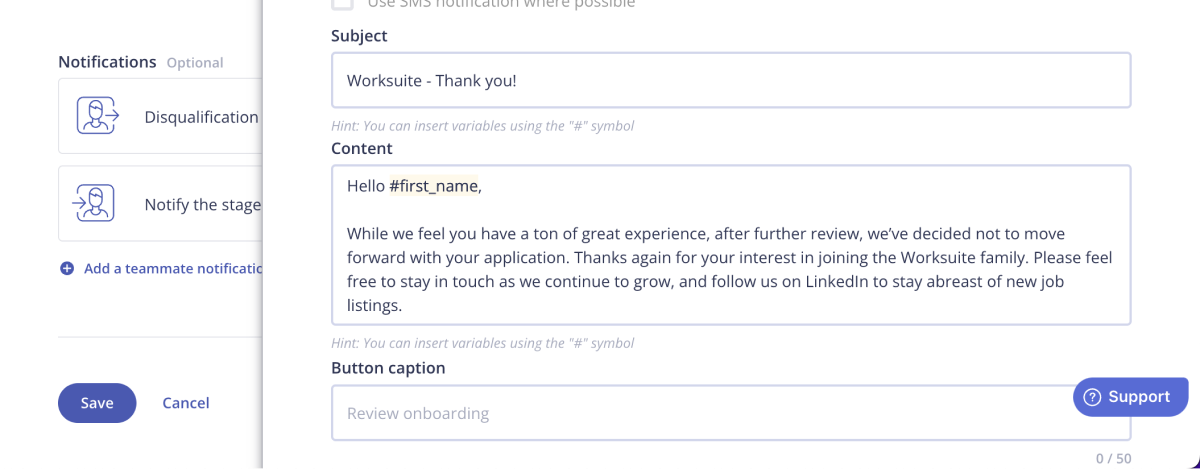Viewport: 1200px width, 469px height.
Task: Click the Notify the stage icon
Action: (93, 204)
